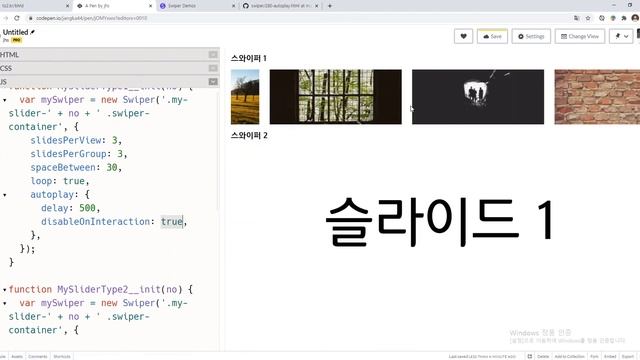Close the GitHub swiper tab
The width and height of the screenshot is (640, 360).
tap(317, 6)
